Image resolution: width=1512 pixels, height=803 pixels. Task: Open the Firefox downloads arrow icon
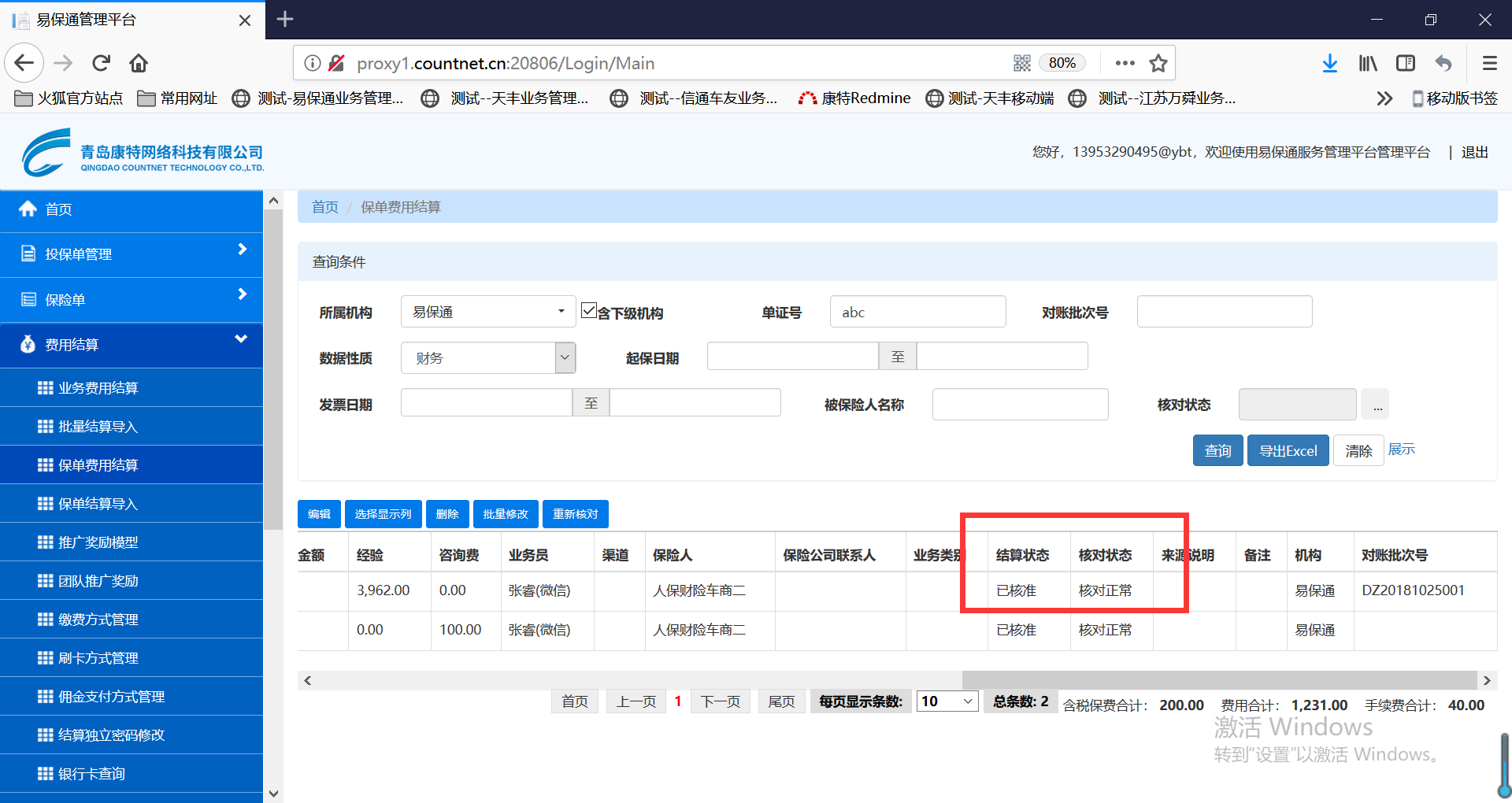point(1329,63)
